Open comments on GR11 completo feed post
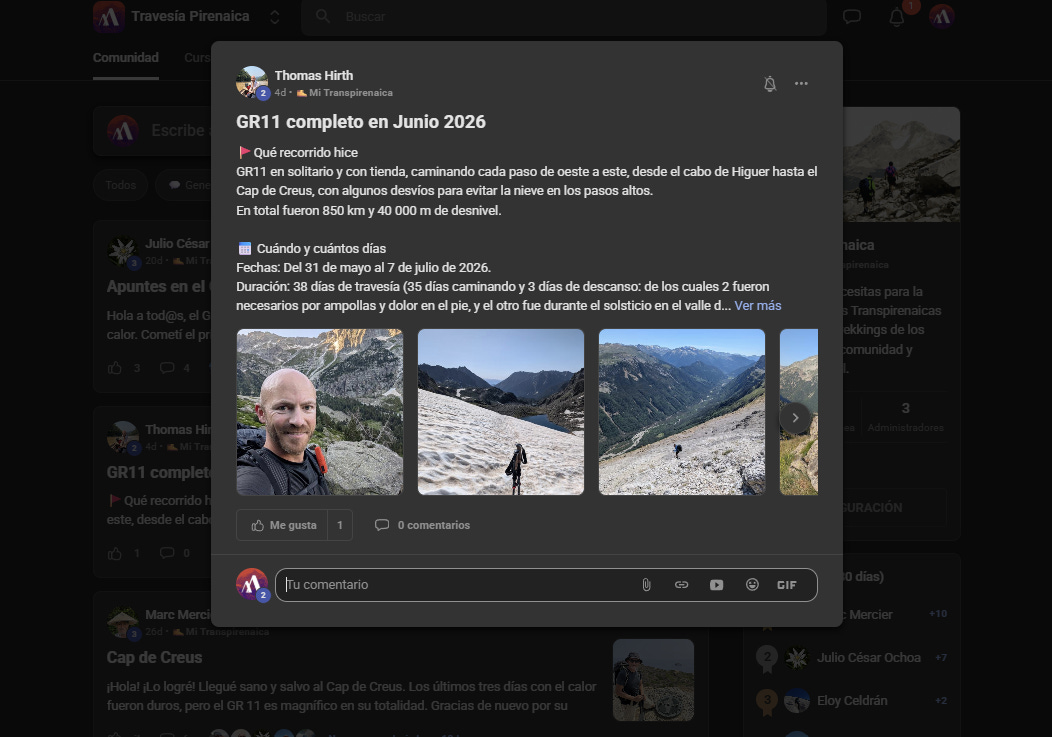Viewport: 1052px width, 737px height. [x=167, y=553]
